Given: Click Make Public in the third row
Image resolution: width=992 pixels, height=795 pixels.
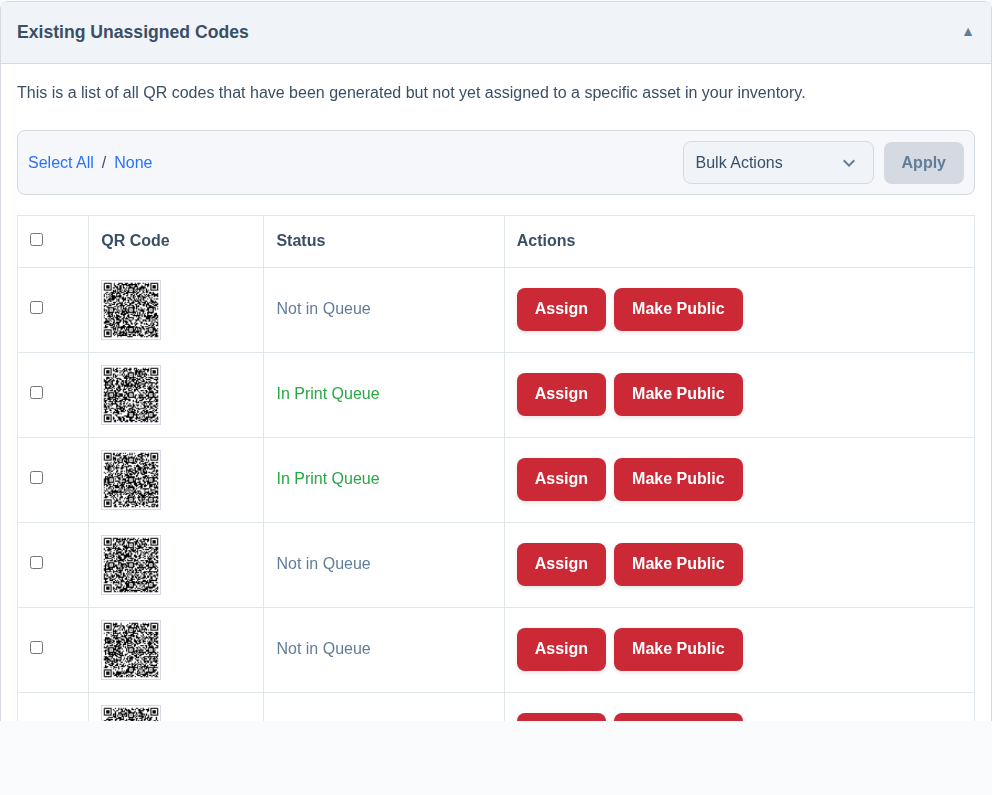Looking at the screenshot, I should click(x=678, y=479).
